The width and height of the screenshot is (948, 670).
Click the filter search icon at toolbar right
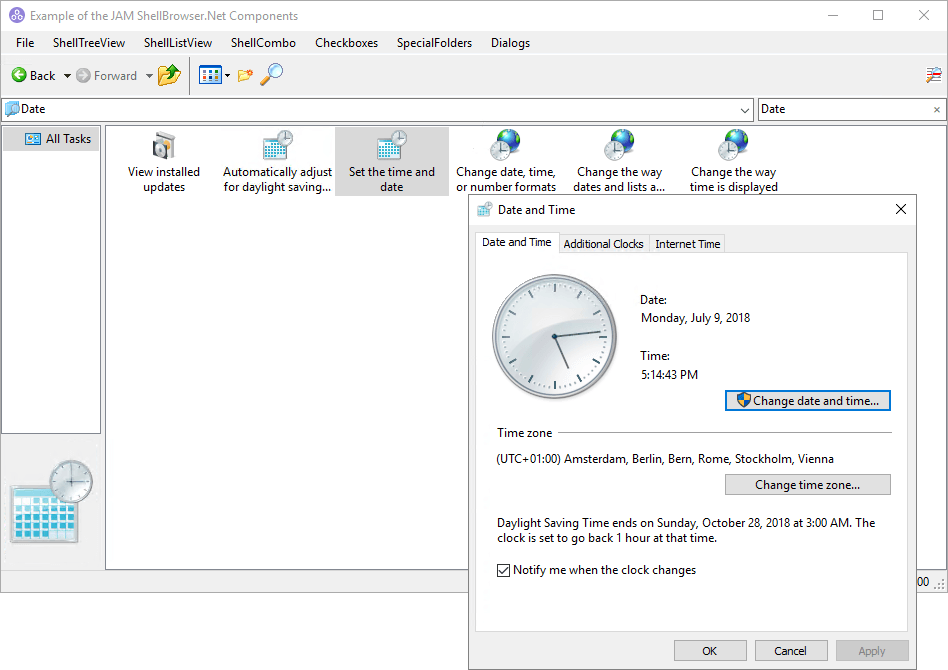[x=934, y=75]
